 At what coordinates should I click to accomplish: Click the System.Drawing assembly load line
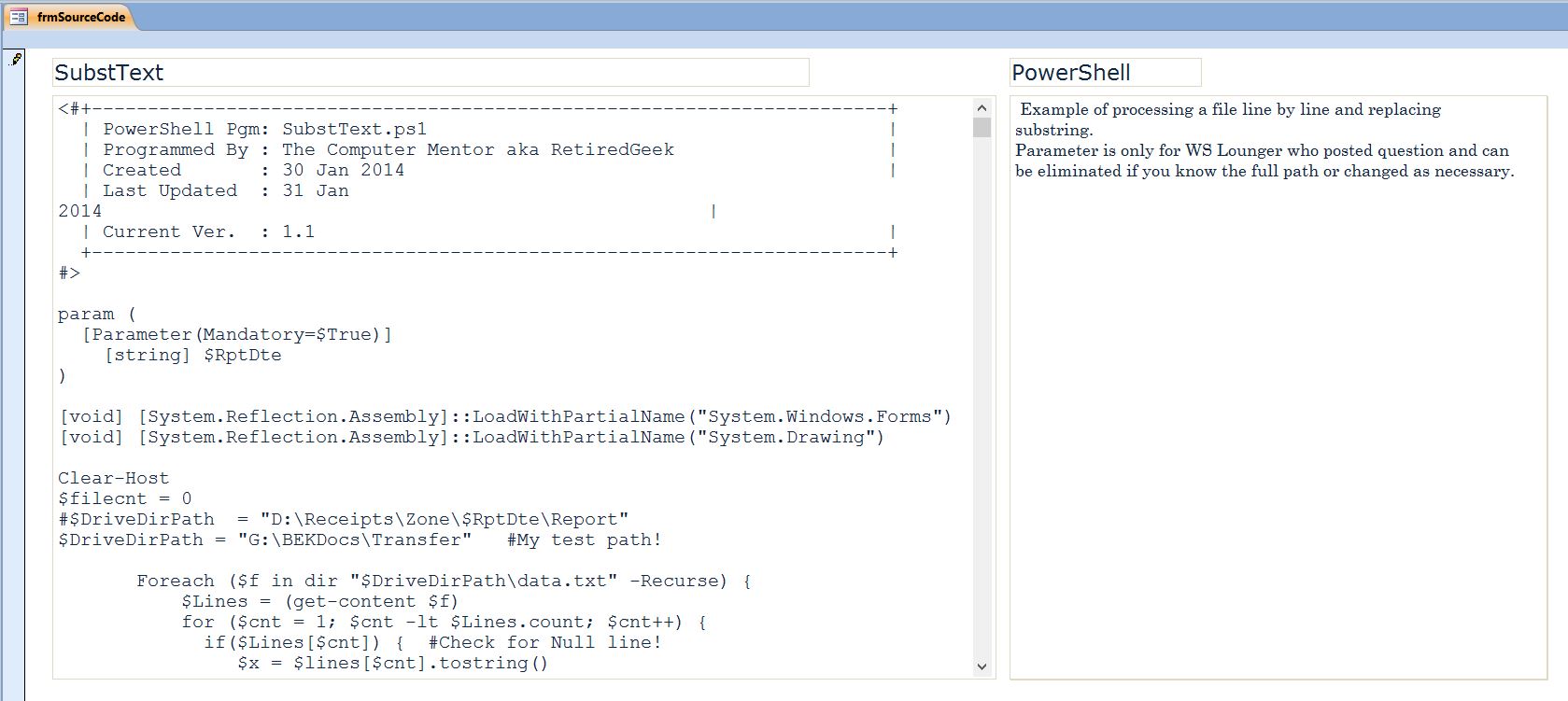tap(471, 437)
